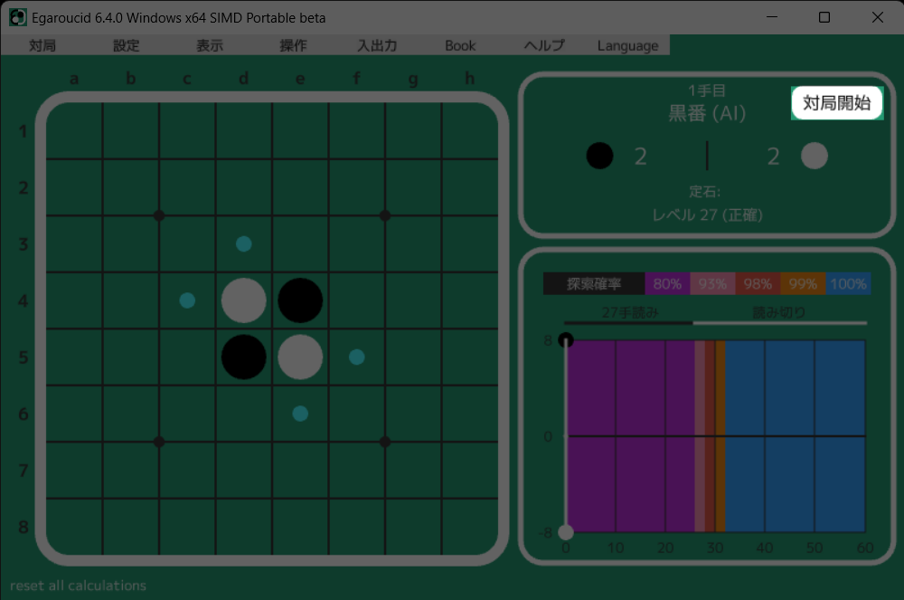
Task: Click the white disc on d4
Action: (x=244, y=300)
